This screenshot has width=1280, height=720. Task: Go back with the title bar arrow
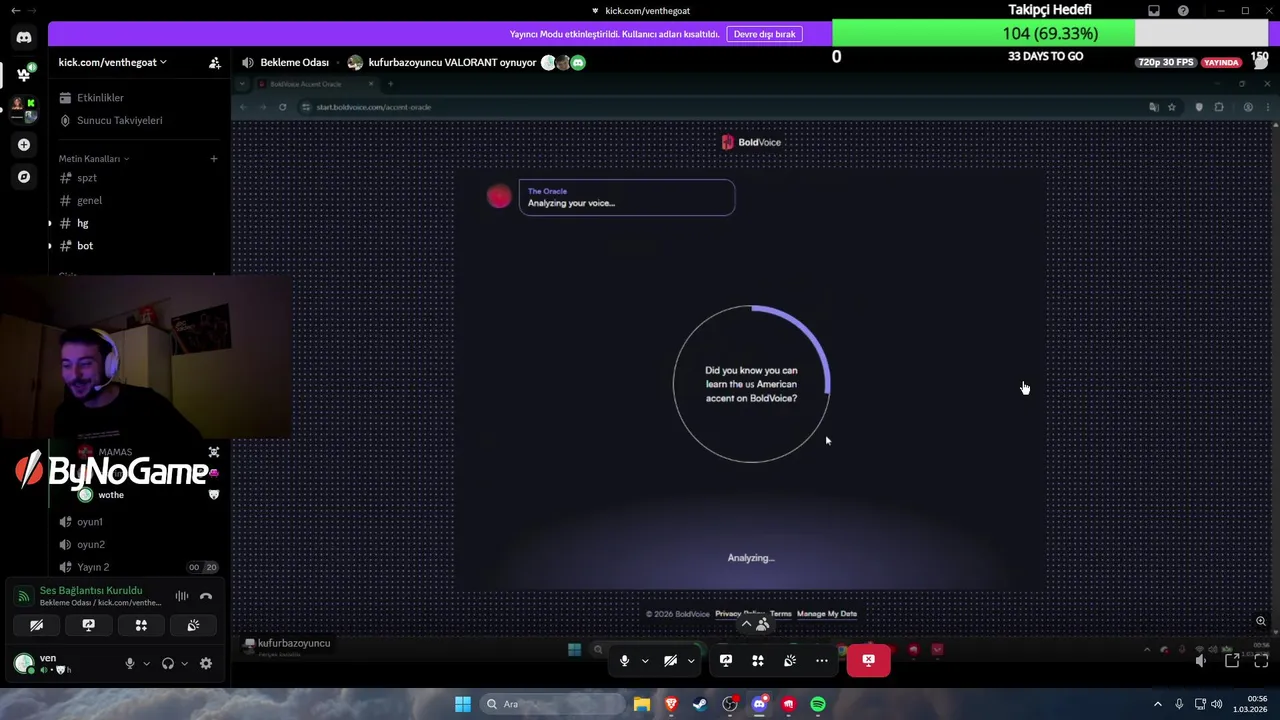[15, 10]
